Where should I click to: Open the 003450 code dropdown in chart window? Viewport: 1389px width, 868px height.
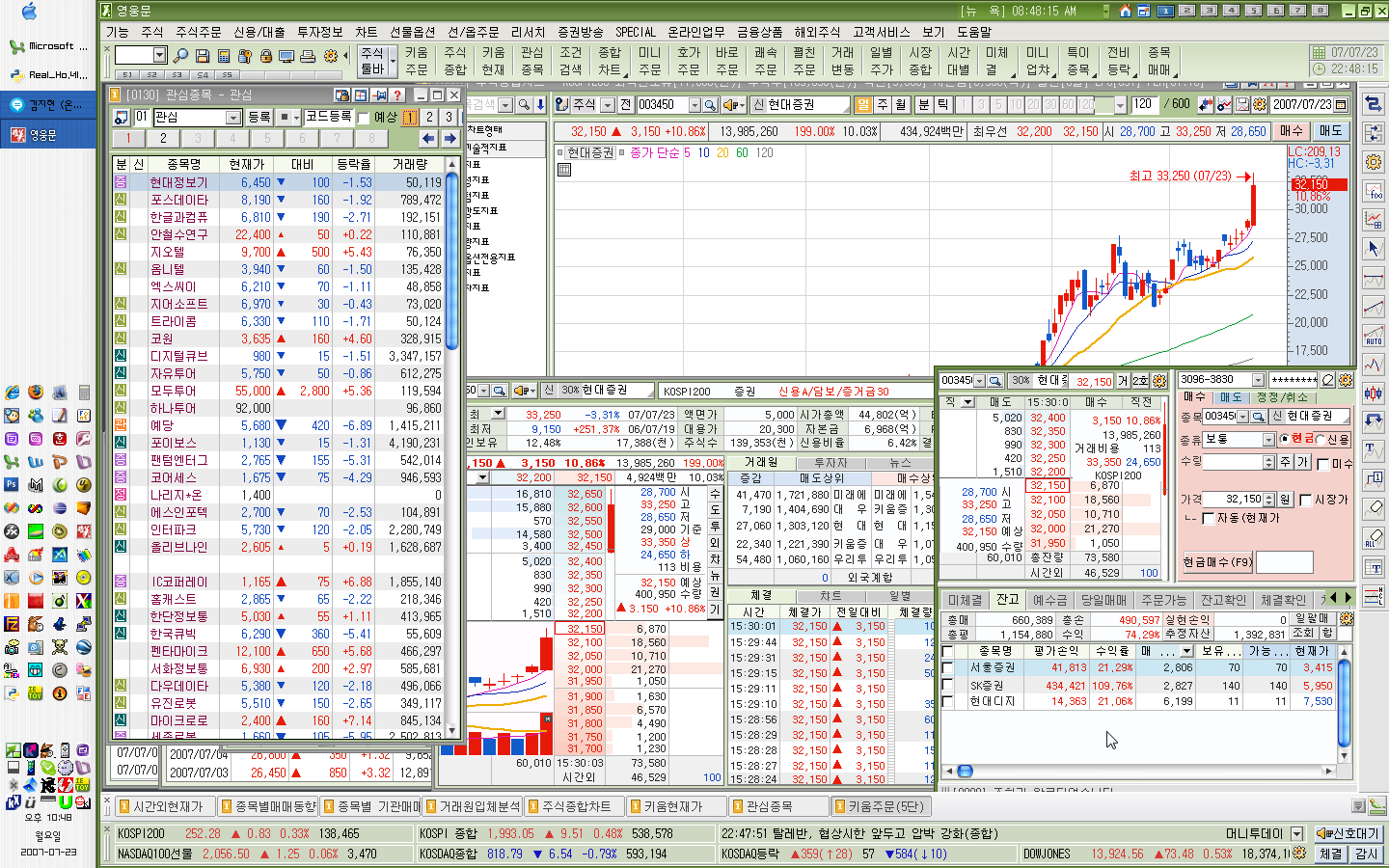click(x=694, y=104)
